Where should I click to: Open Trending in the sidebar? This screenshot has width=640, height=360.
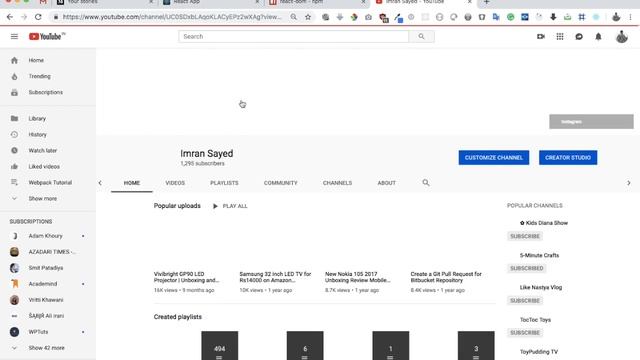tap(48, 76)
